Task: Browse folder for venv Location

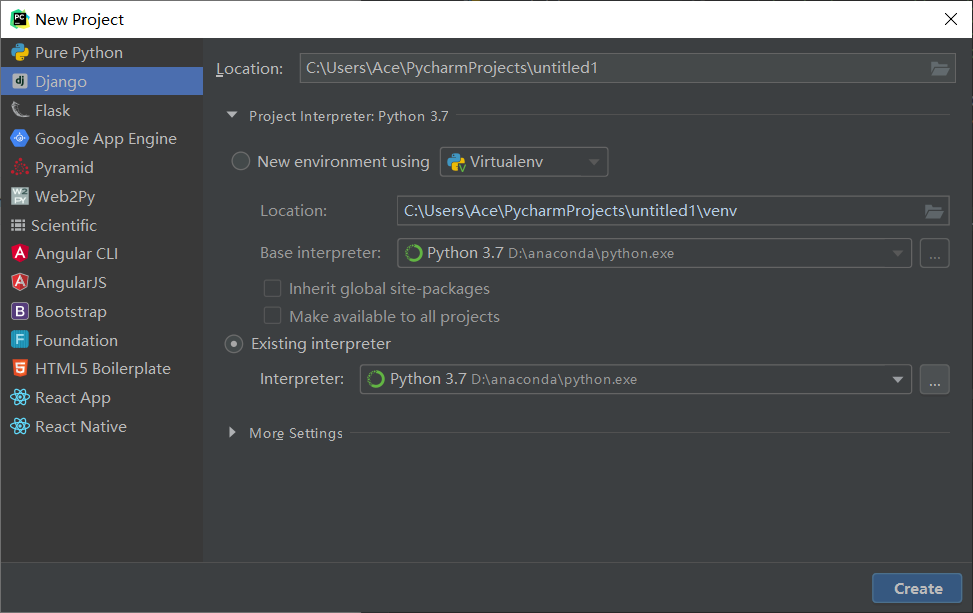Action: click(934, 212)
